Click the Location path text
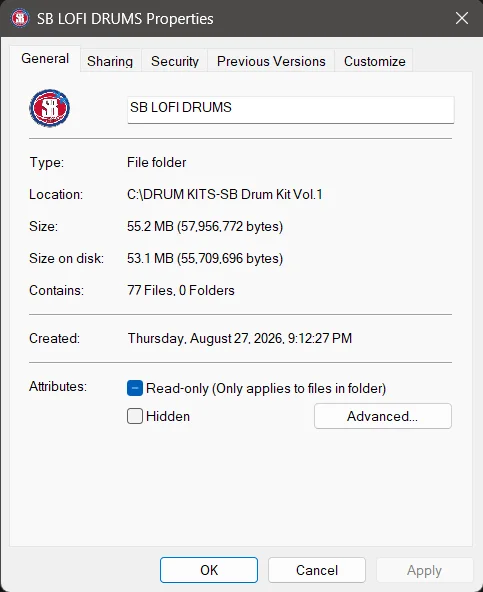 225,194
